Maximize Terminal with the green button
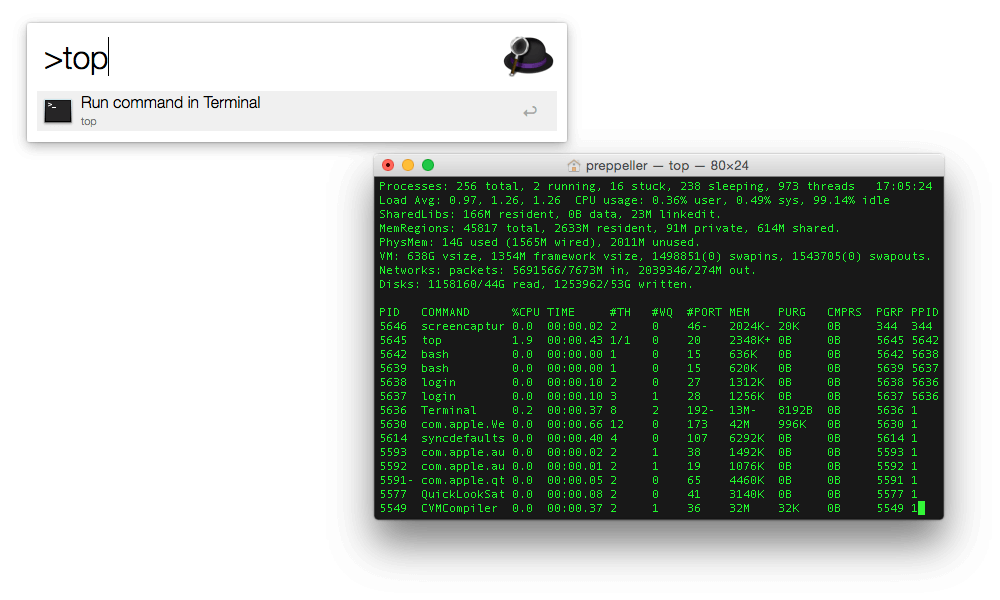This screenshot has width=1000, height=600. click(x=428, y=165)
